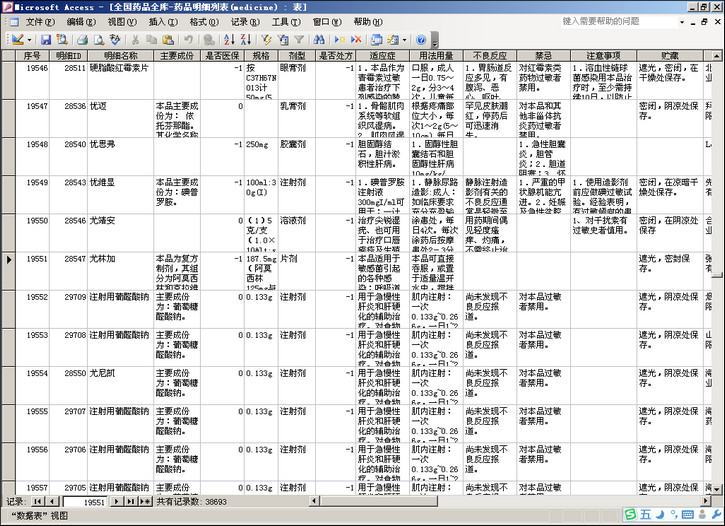Open the Toolbar Options chevron

(435, 40)
